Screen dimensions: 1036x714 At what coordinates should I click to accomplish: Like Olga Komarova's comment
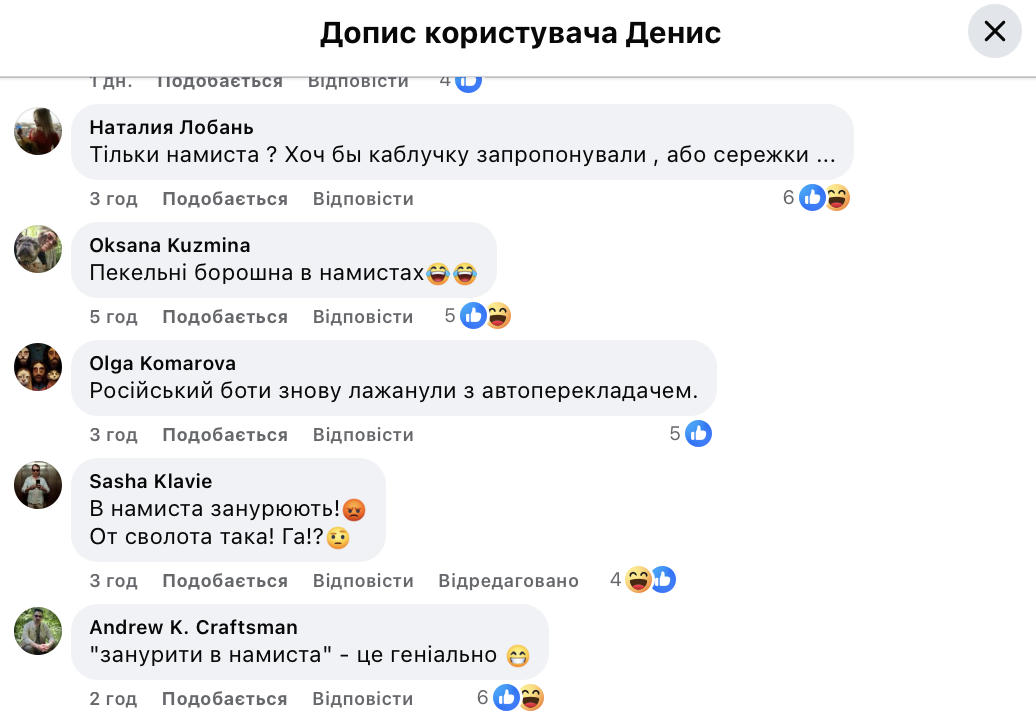tap(225, 435)
